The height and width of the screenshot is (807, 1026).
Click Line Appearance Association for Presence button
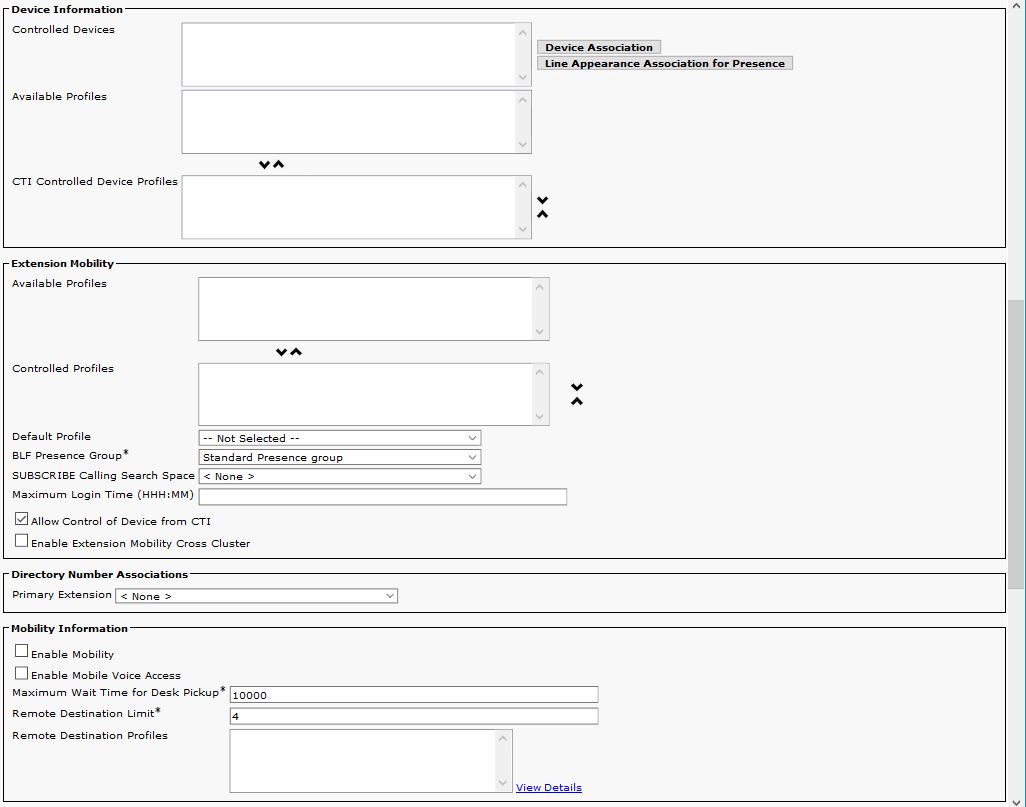click(665, 63)
